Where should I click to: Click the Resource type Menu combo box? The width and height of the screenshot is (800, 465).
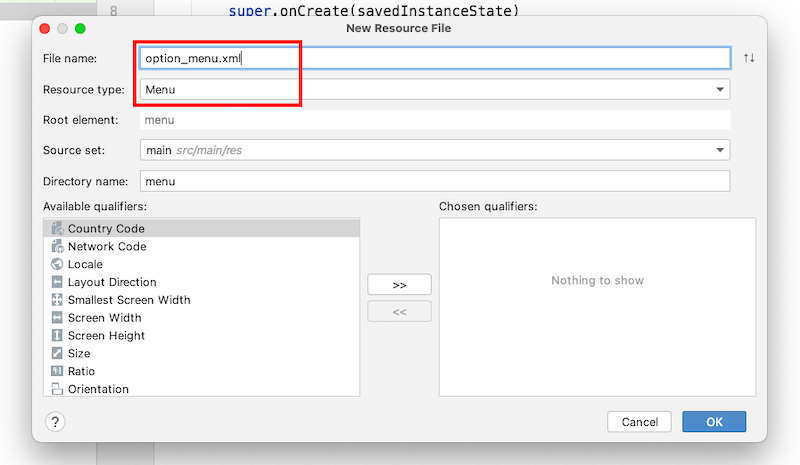click(x=435, y=89)
